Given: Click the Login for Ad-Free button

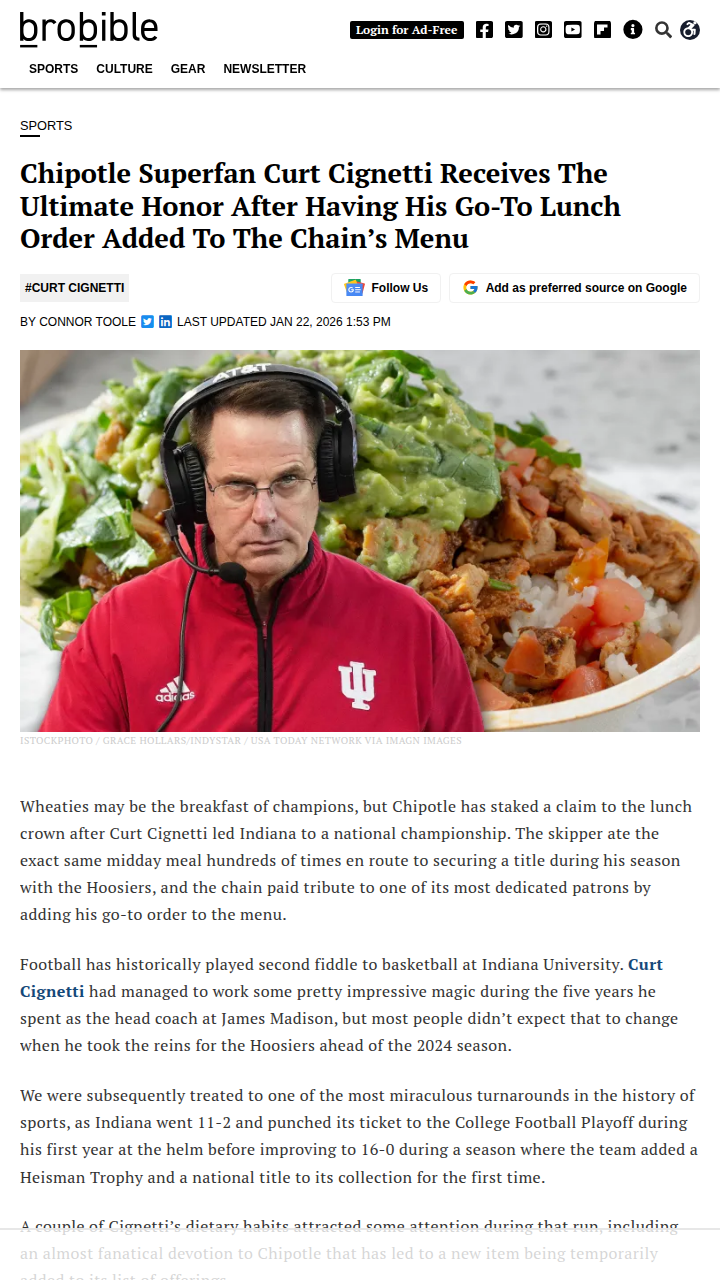Looking at the screenshot, I should 407,30.
